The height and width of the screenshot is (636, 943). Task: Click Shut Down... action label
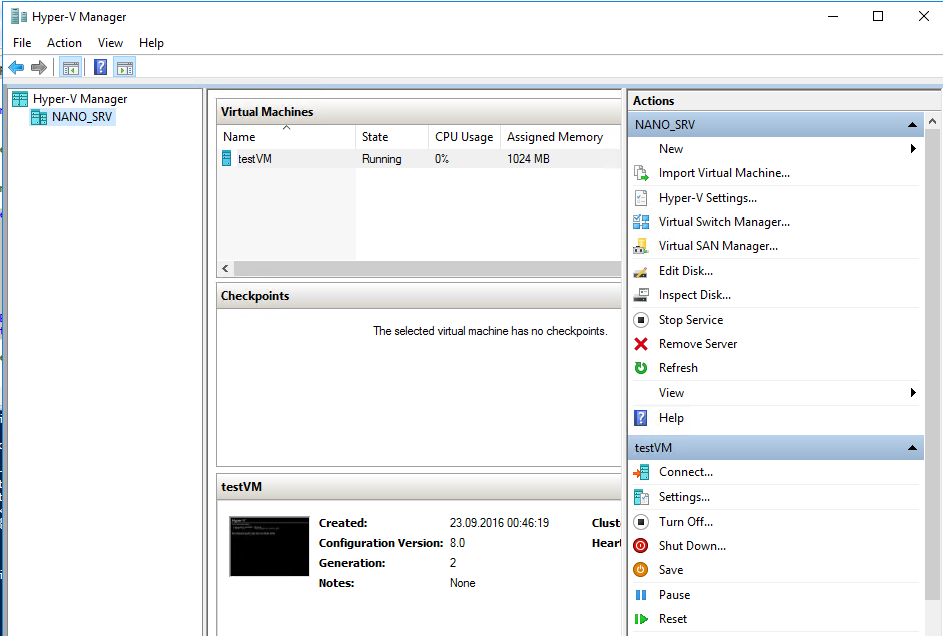pyautogui.click(x=692, y=546)
